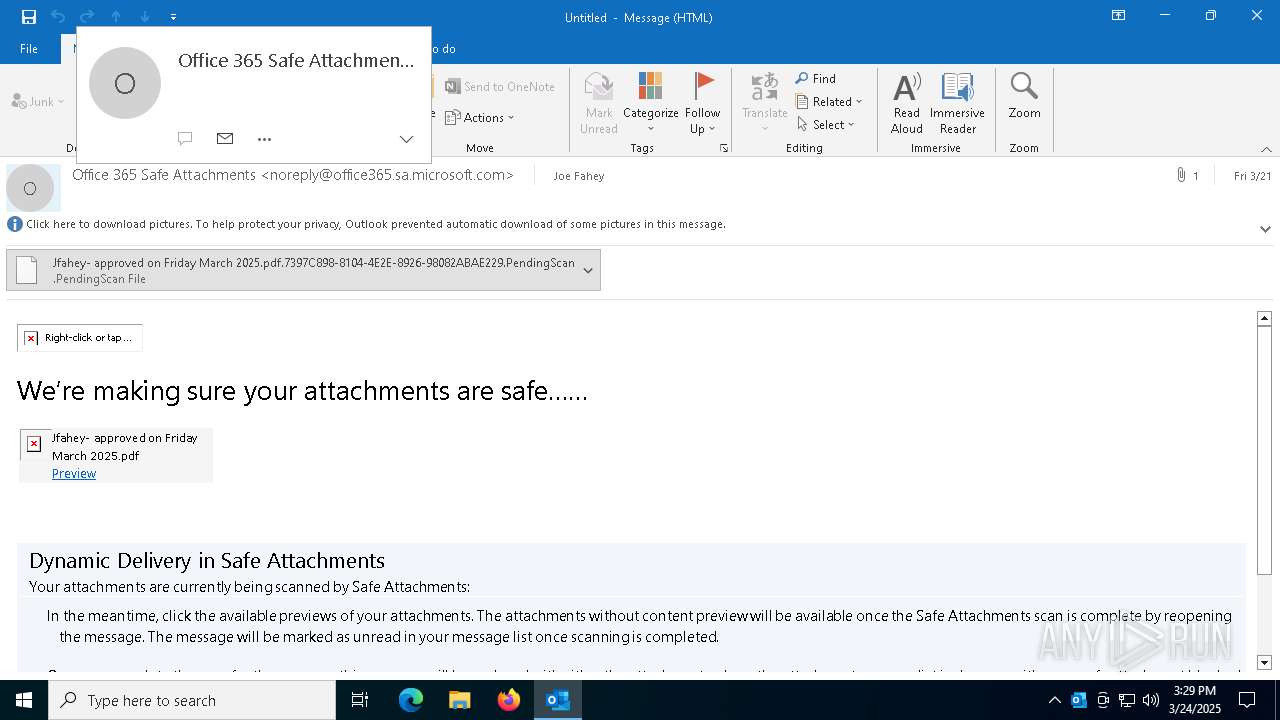1280x720 pixels.
Task: Click Mark Unread button
Action: pyautogui.click(x=599, y=102)
